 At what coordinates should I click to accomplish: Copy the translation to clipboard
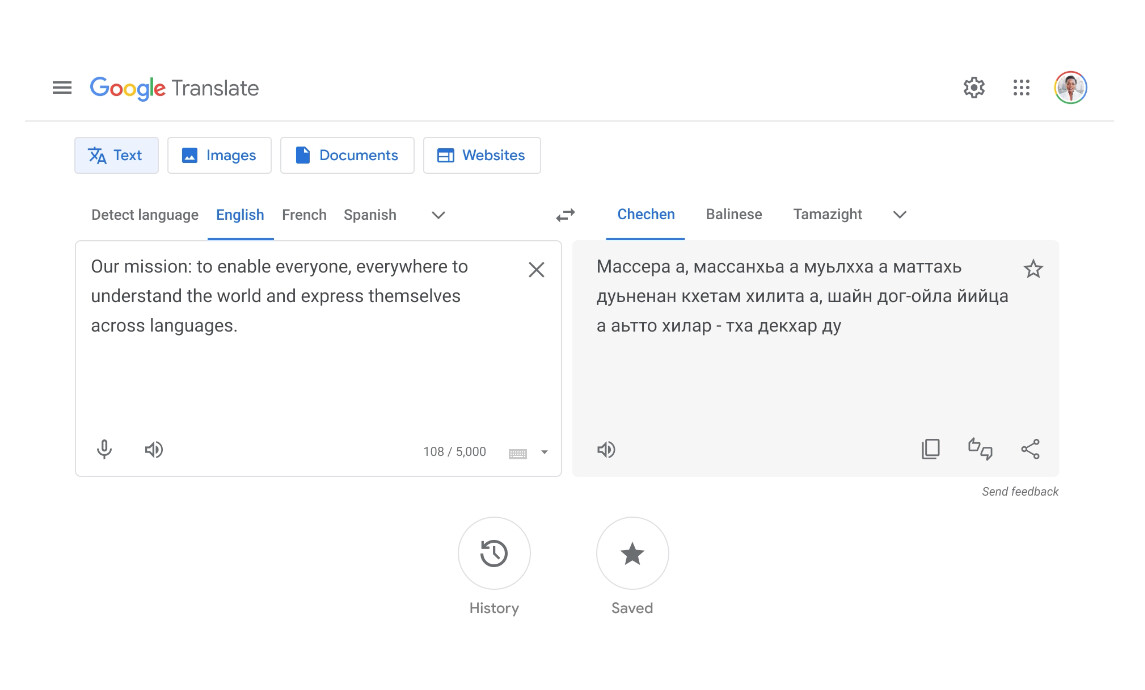pos(930,448)
